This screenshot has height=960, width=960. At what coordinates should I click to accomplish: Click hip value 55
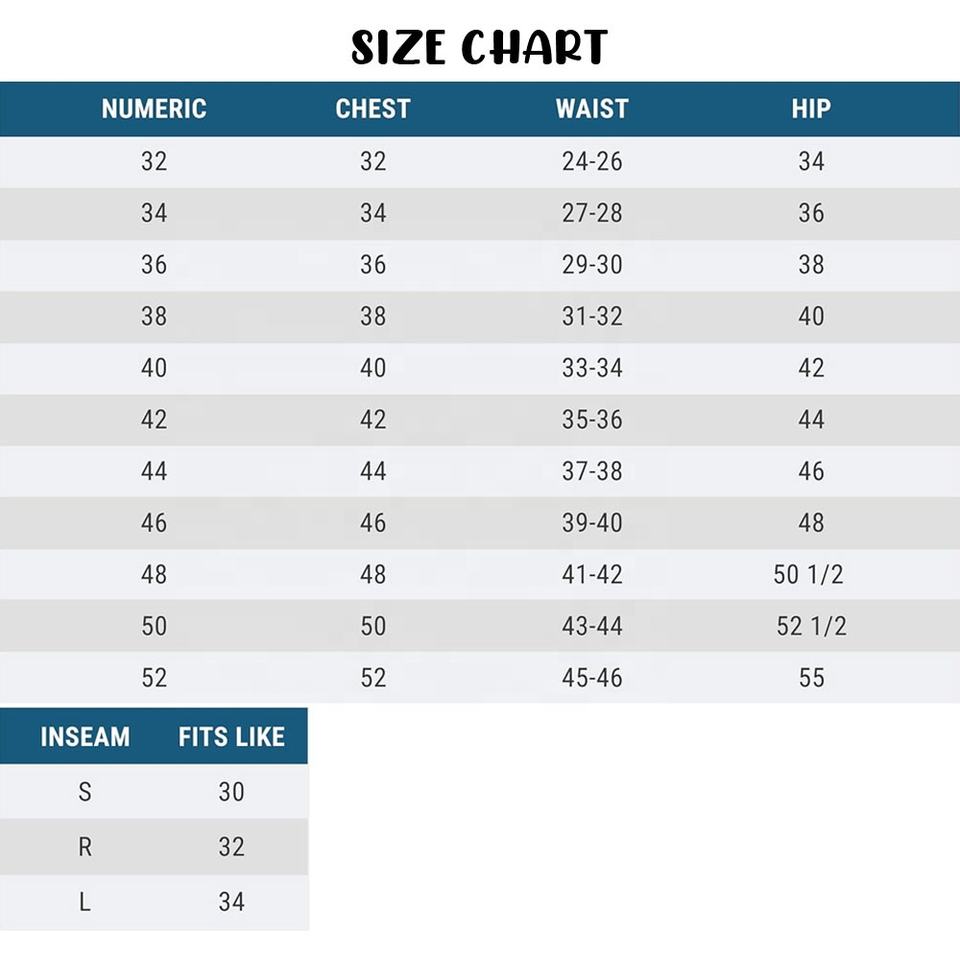[811, 678]
